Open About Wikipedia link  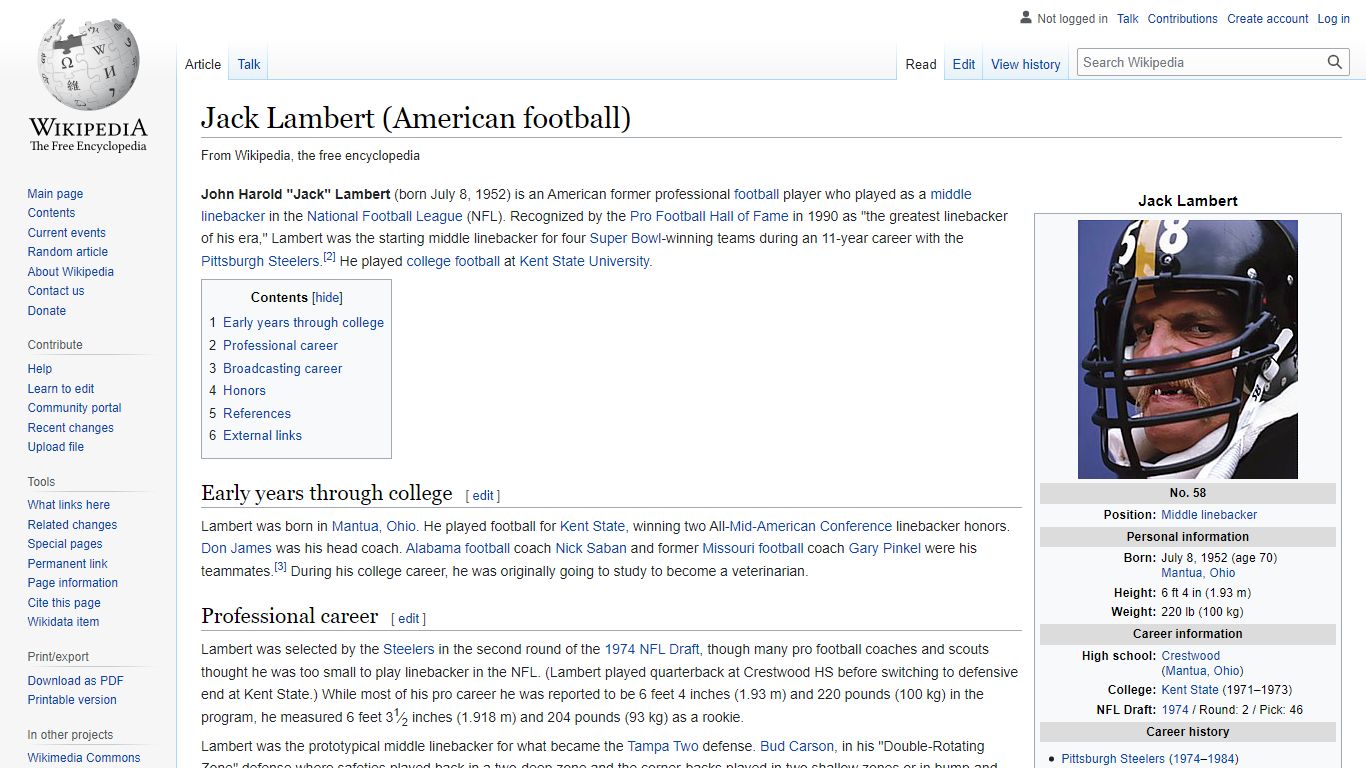coord(70,272)
